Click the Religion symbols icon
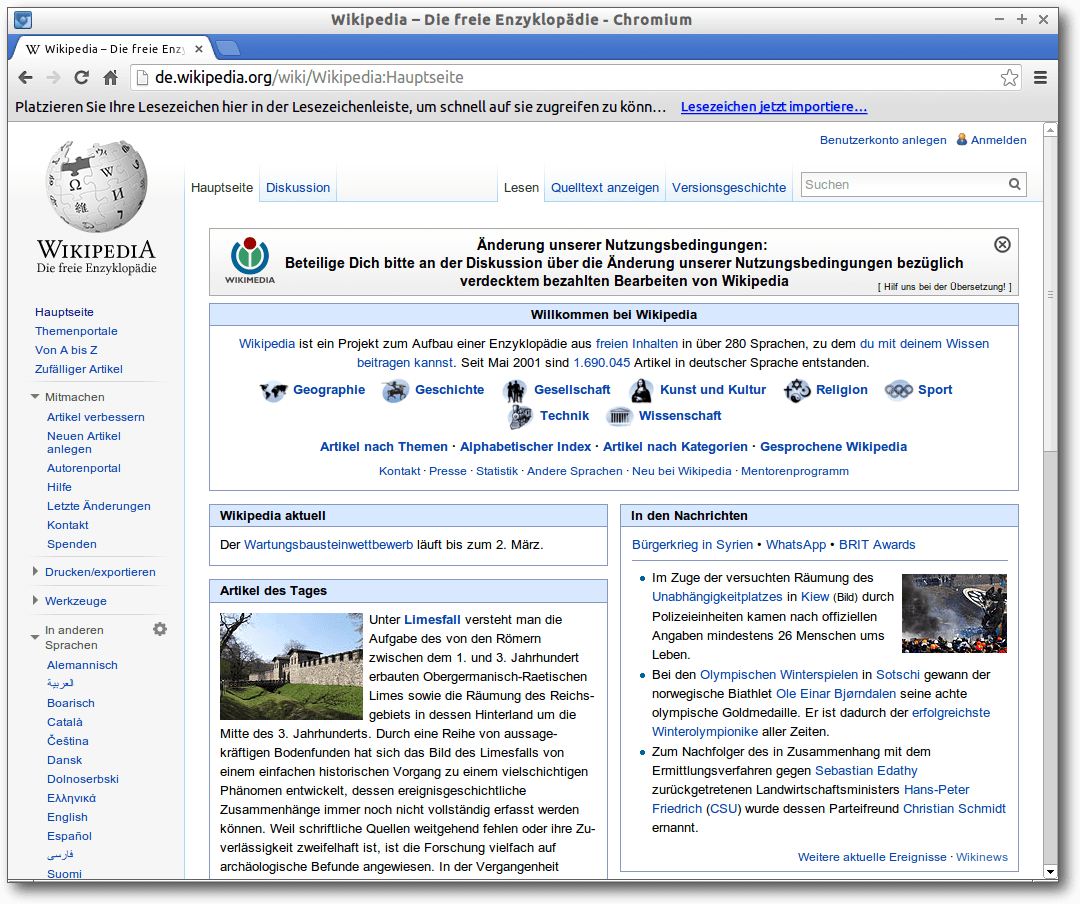The width and height of the screenshot is (1080, 904). [x=797, y=391]
